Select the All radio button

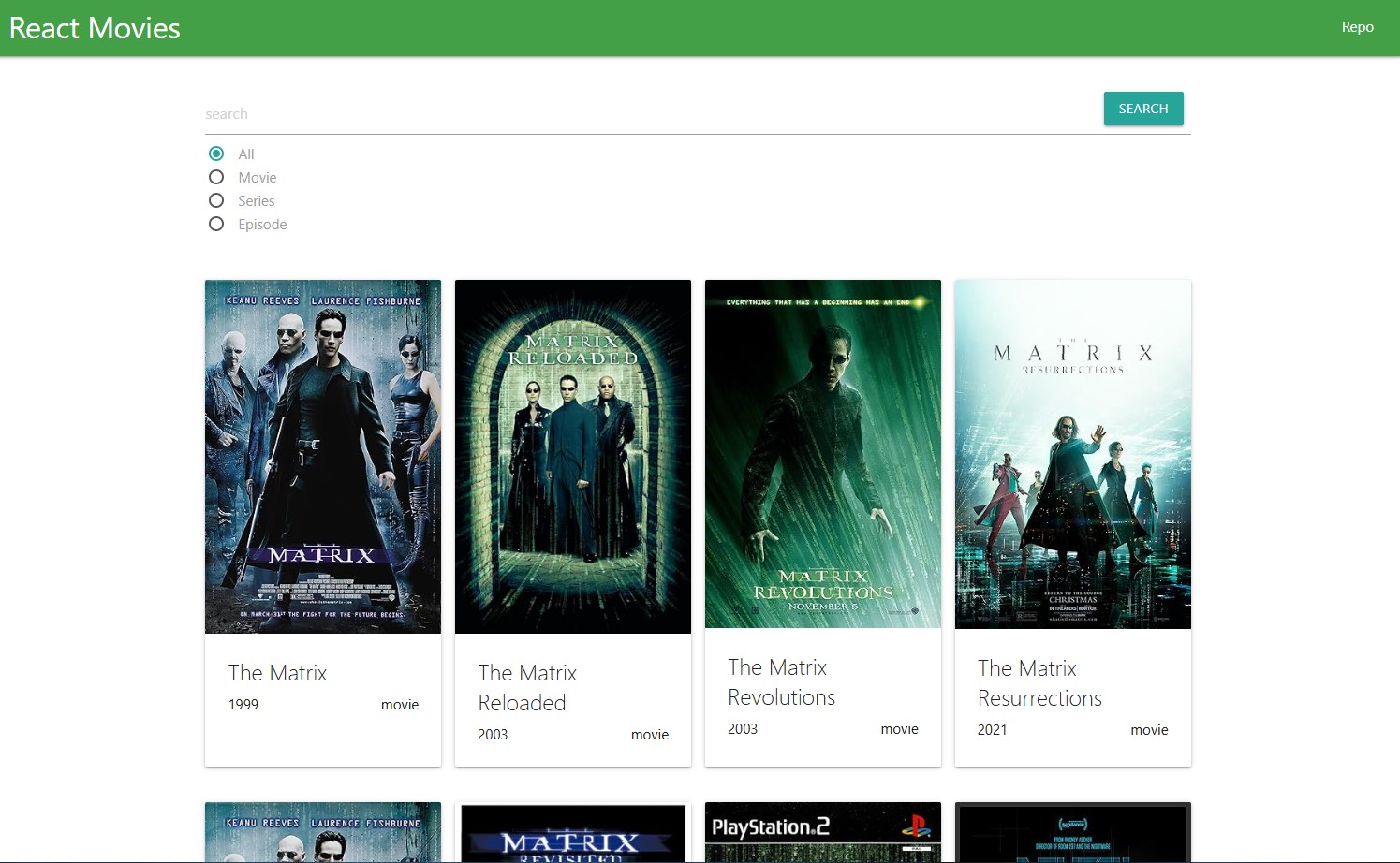[216, 154]
